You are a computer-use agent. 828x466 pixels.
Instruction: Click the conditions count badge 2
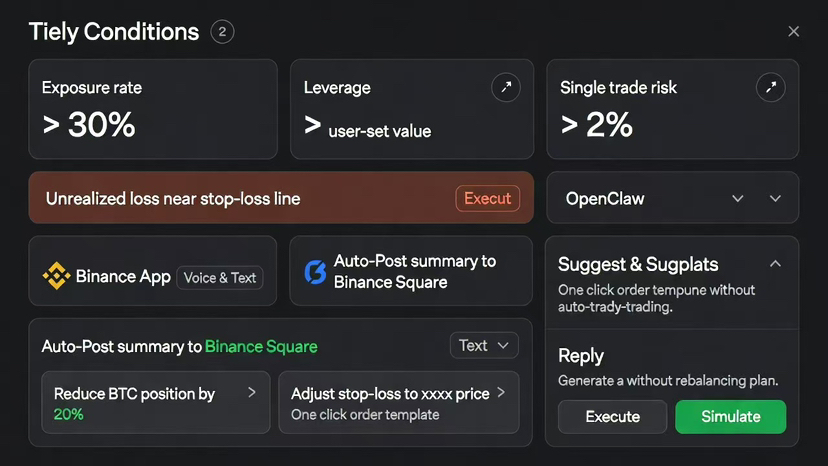tap(222, 32)
